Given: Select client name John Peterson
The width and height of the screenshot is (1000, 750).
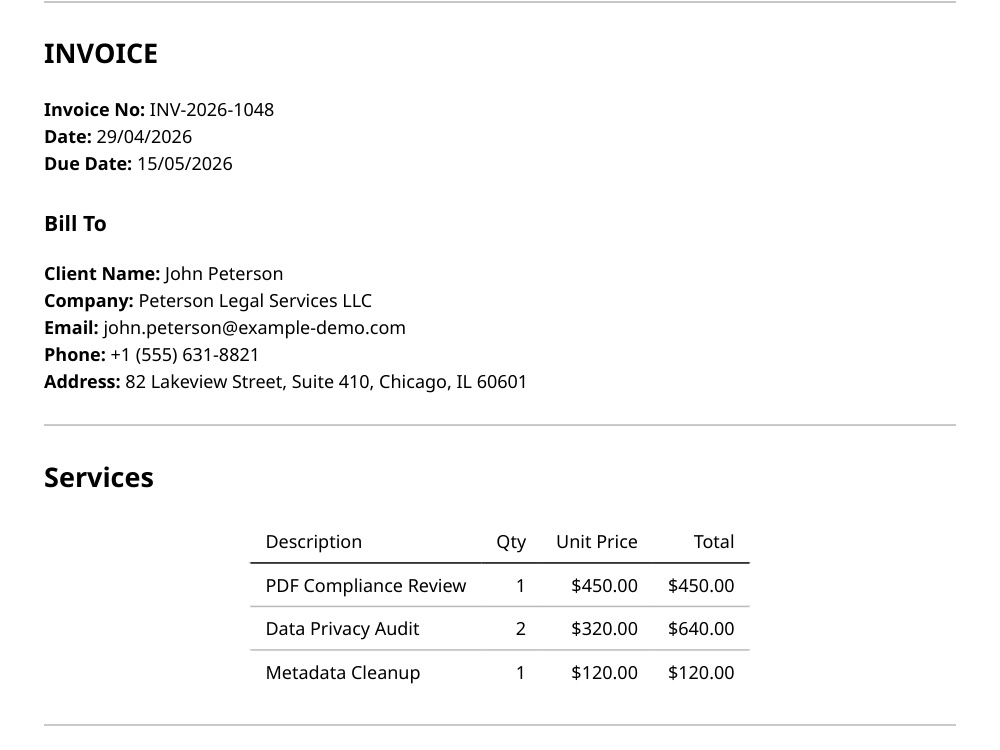Looking at the screenshot, I should [224, 274].
